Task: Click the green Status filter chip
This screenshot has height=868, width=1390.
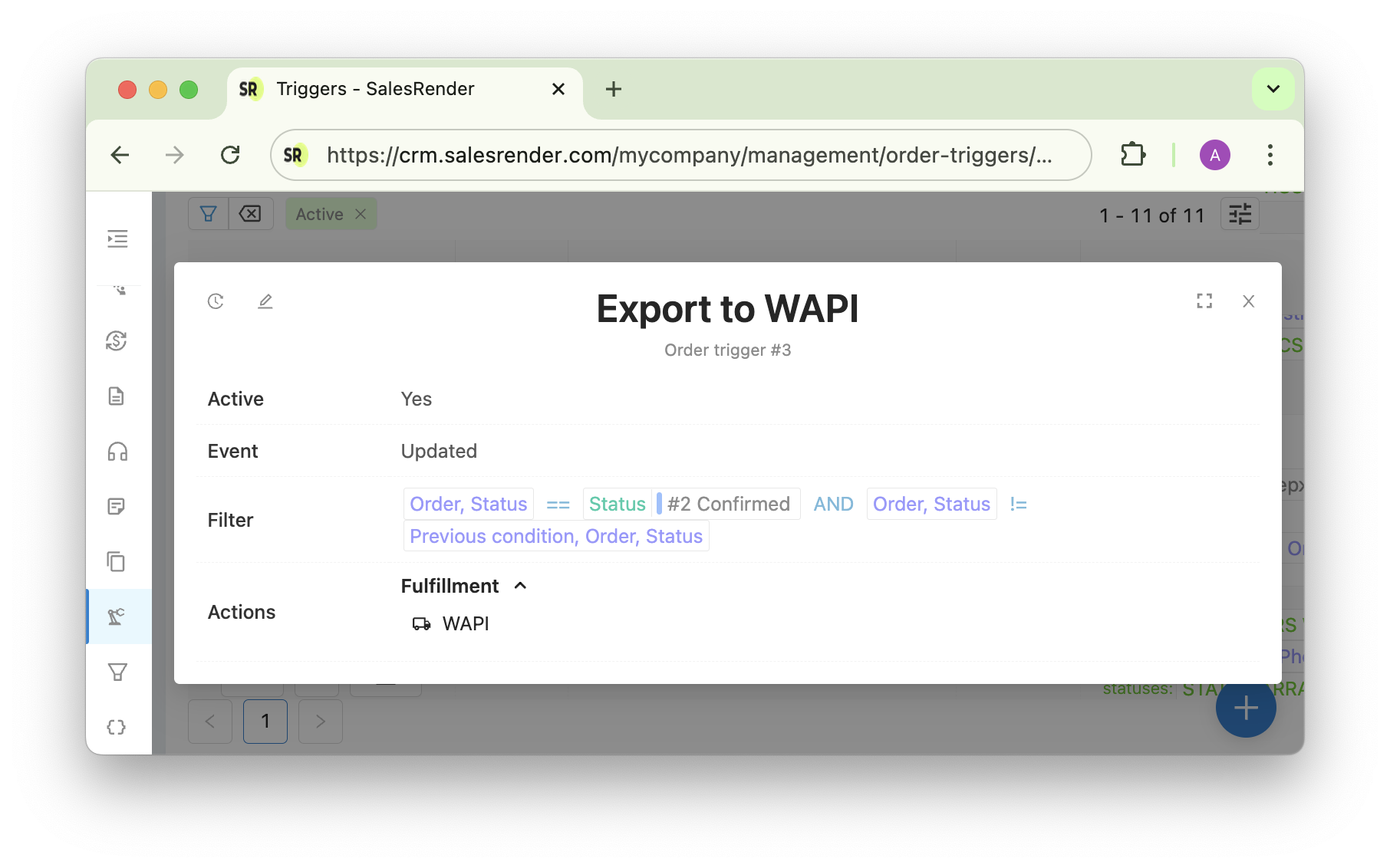Action: point(618,504)
